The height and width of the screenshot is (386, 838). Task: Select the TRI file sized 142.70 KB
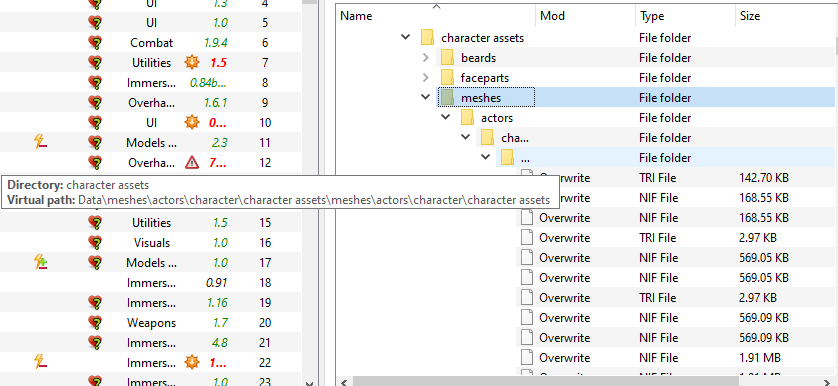point(676,177)
